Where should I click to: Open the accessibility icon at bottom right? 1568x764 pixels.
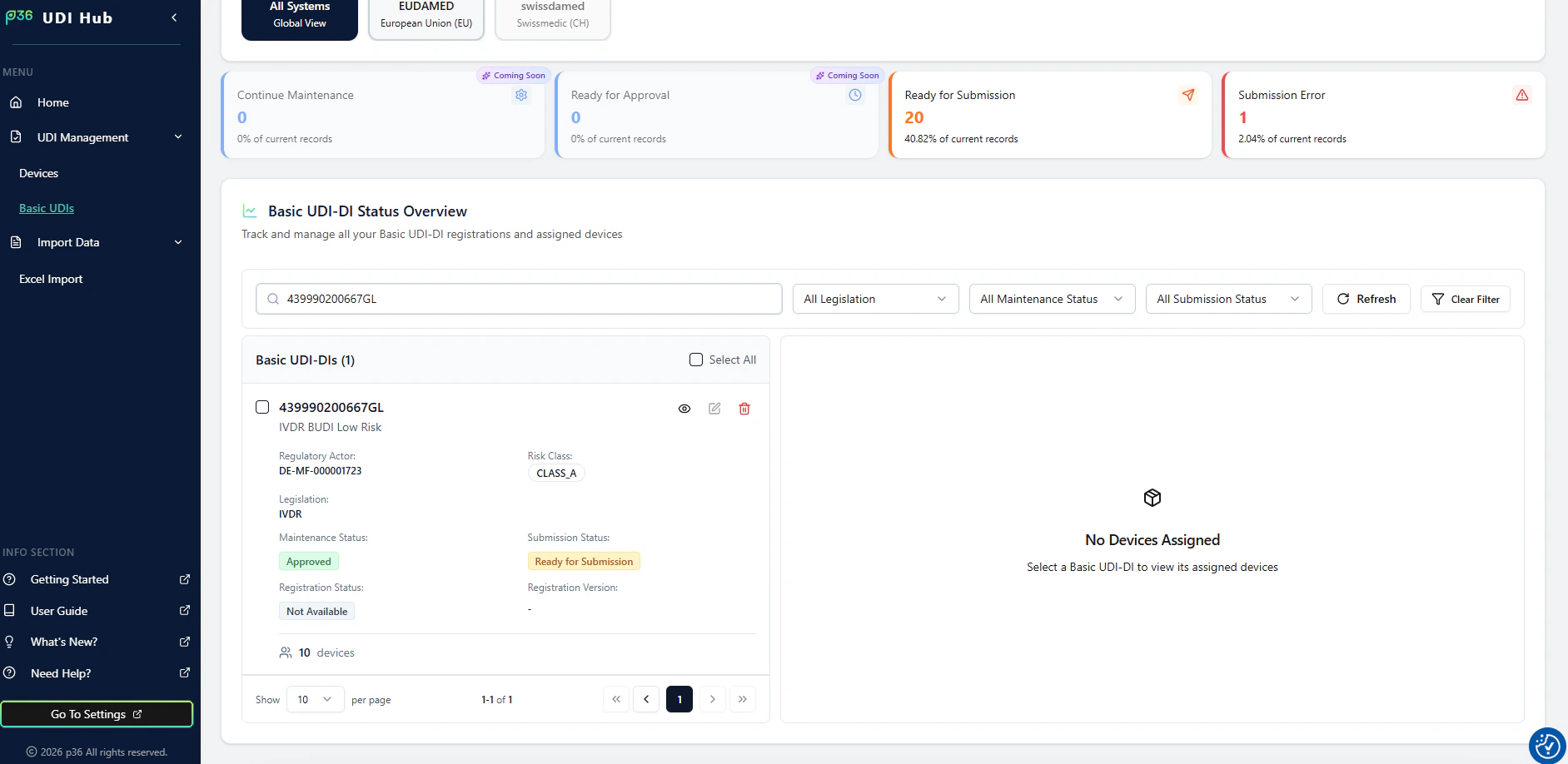tap(1546, 746)
